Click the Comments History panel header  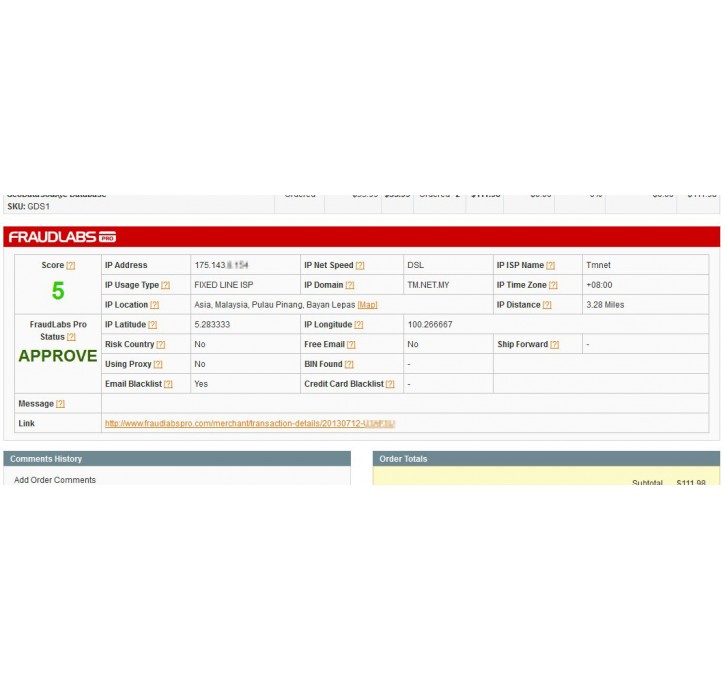coord(177,459)
